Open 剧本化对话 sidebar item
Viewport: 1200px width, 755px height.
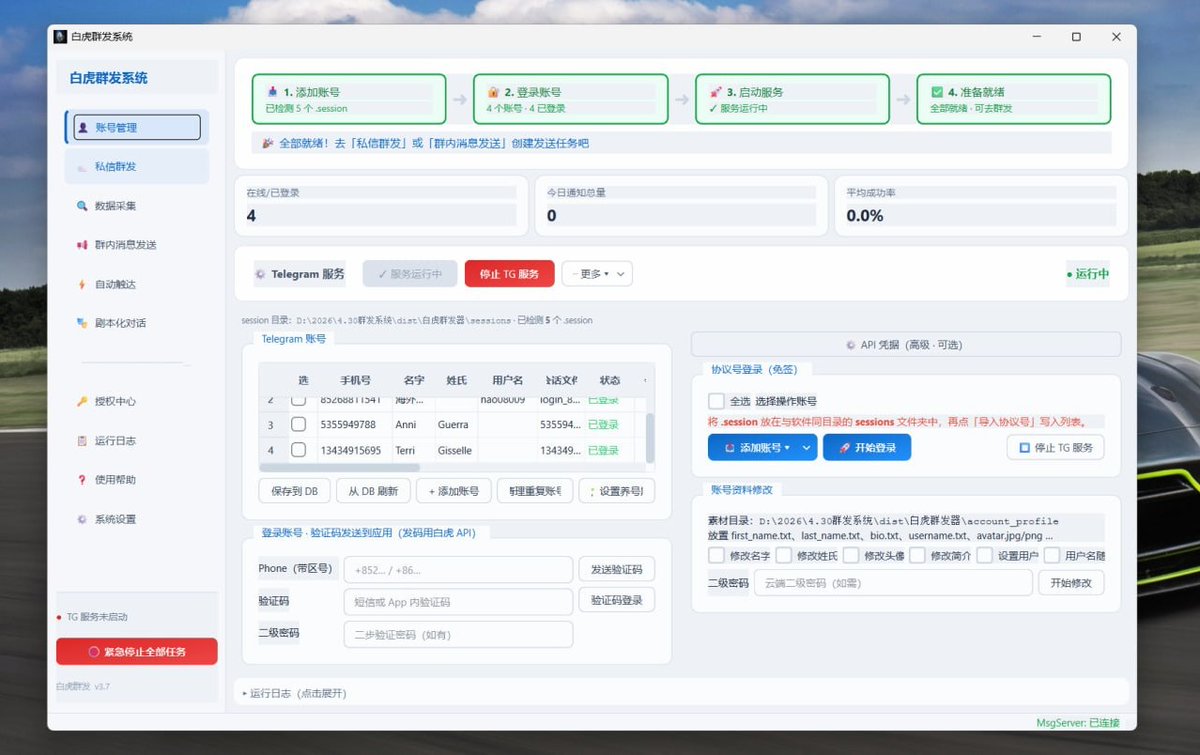(137, 323)
